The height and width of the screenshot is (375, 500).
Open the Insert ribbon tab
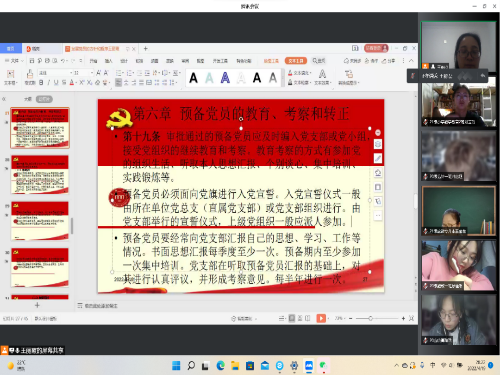(x=109, y=61)
